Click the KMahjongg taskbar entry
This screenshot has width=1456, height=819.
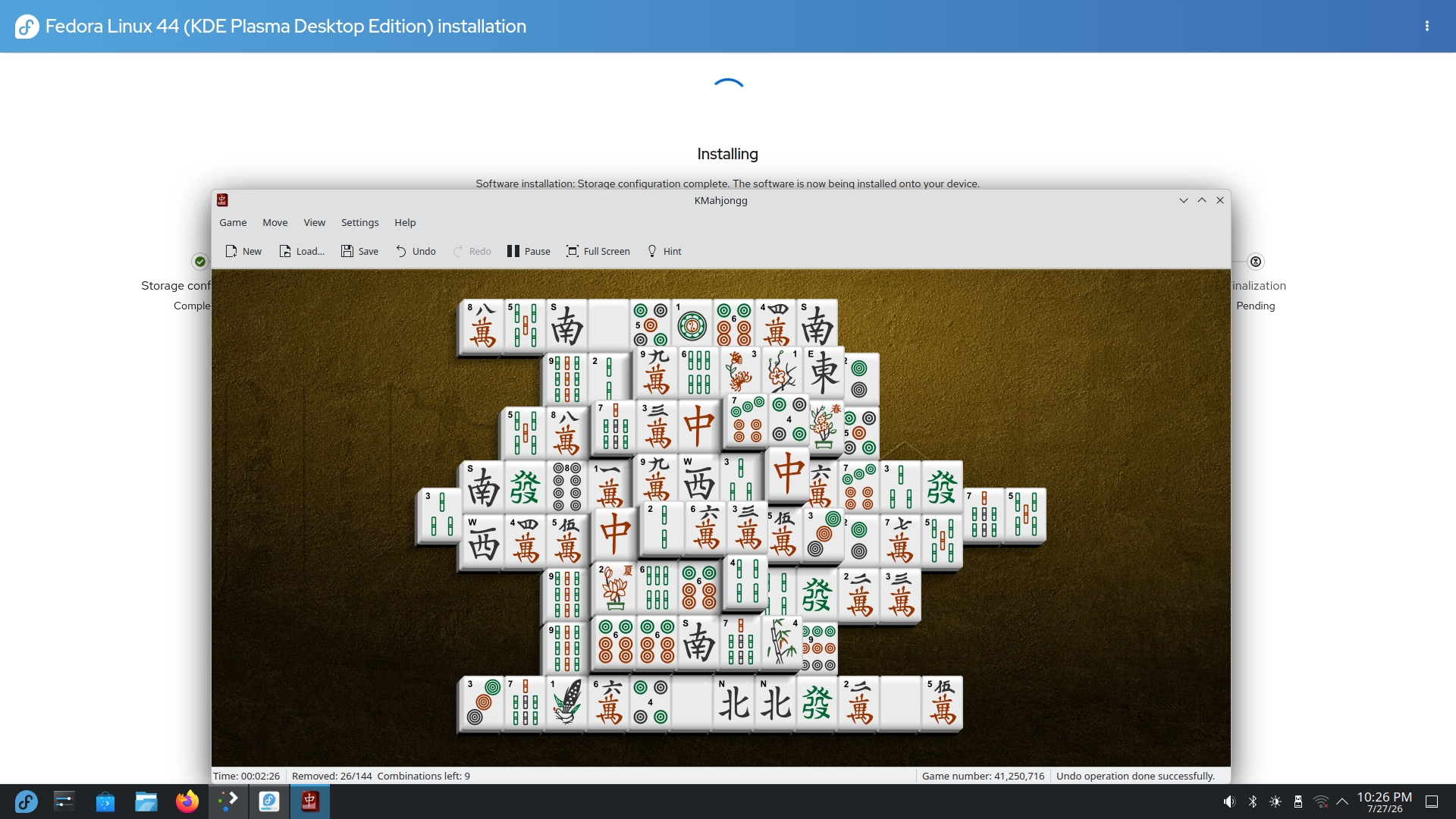point(310,802)
